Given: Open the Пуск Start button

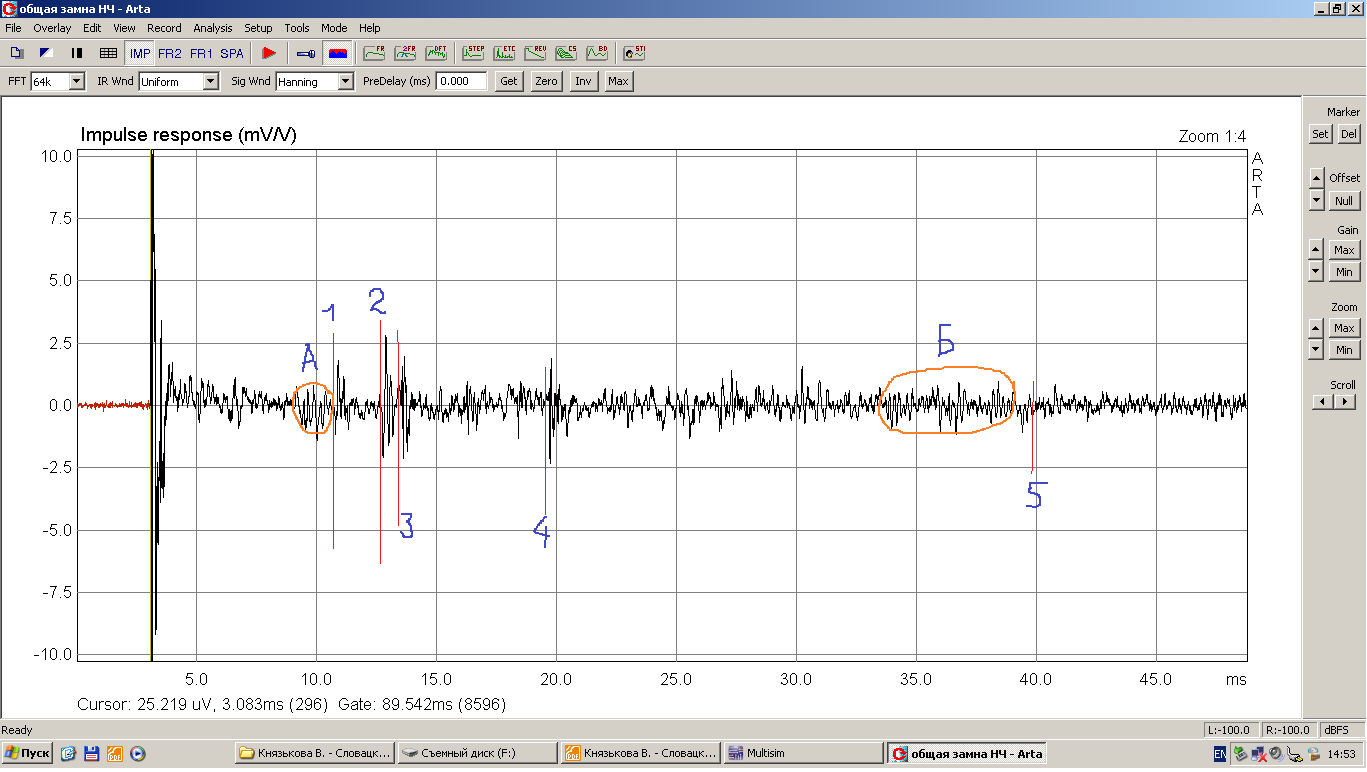Looking at the screenshot, I should (x=28, y=753).
